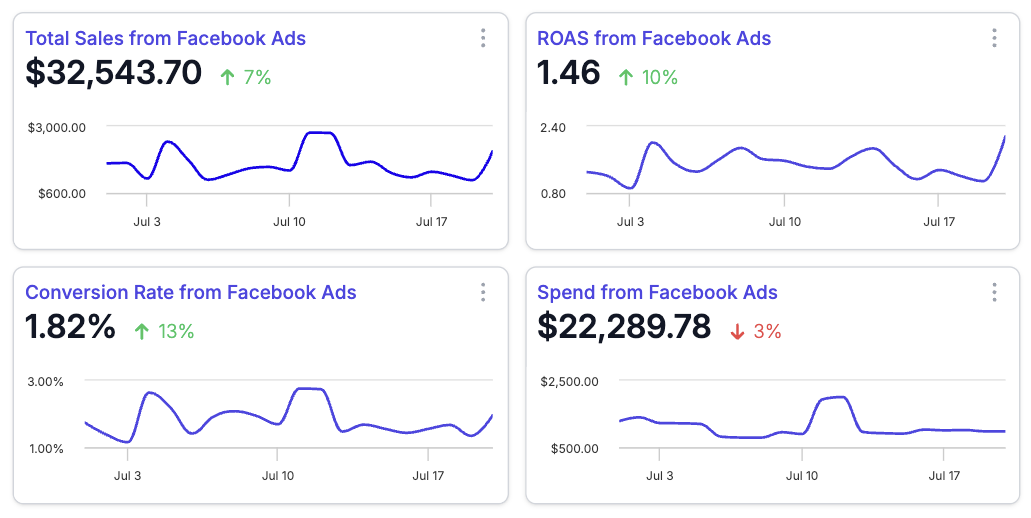Click the $22,289.78 spend value
The image size is (1031, 518).
coord(624,327)
